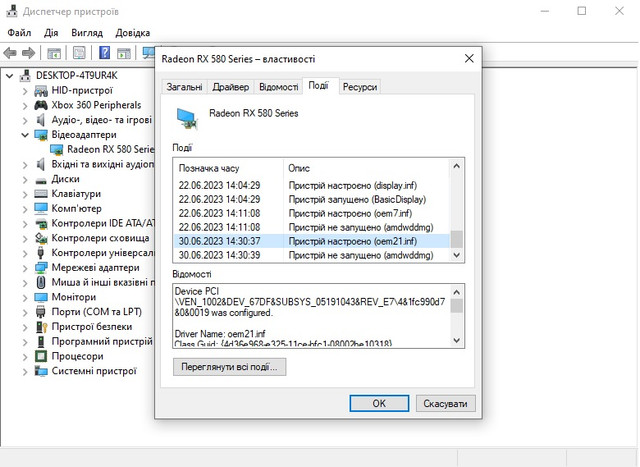Switch to the Загальні tab
Image resolution: width=640 pixels, height=467 pixels.
pyautogui.click(x=184, y=87)
